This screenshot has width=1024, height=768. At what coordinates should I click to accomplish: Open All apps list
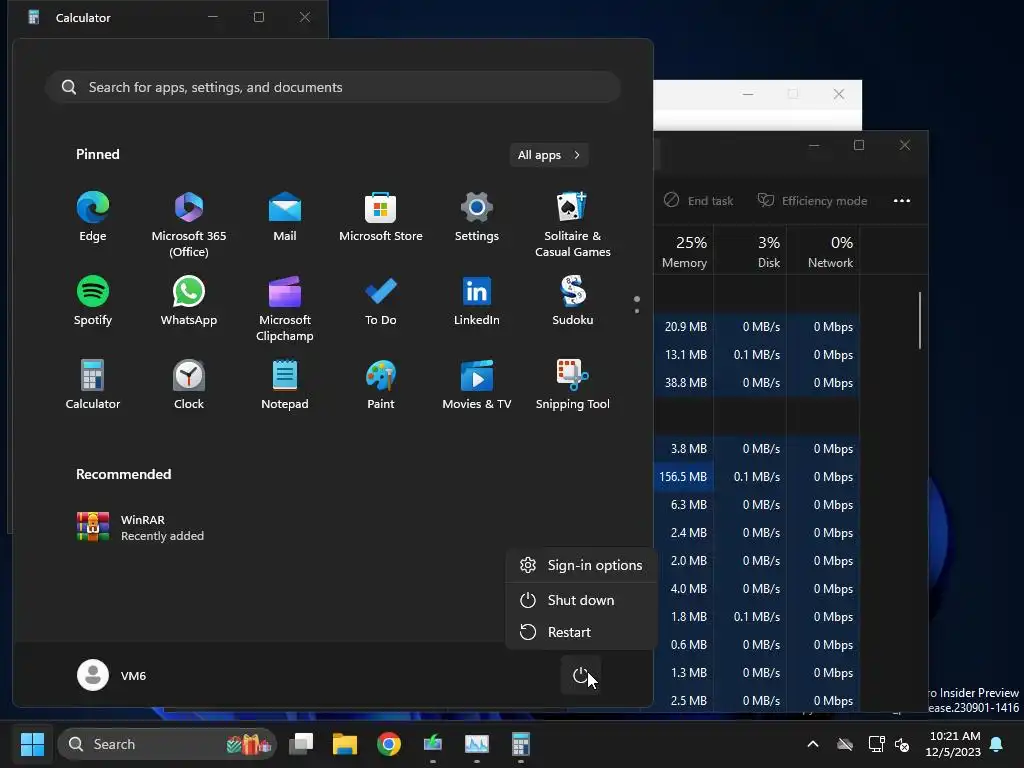point(549,155)
